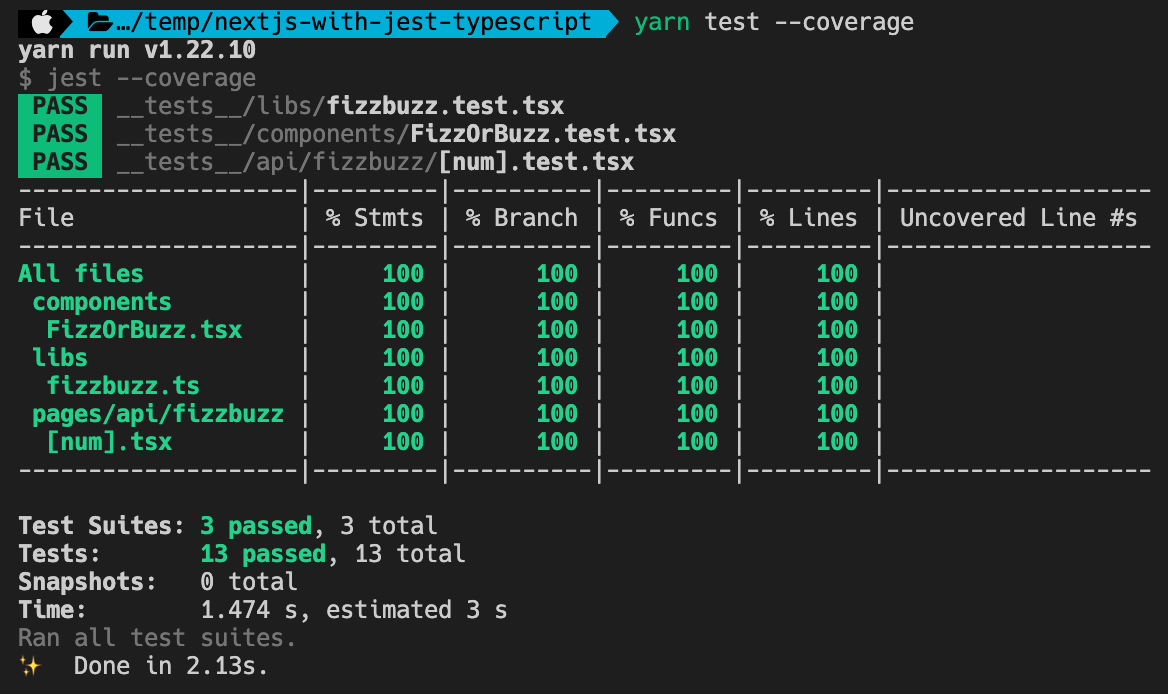Click the 'yarn run v1.22.10' line
The height and width of the screenshot is (694, 1168).
(137, 51)
